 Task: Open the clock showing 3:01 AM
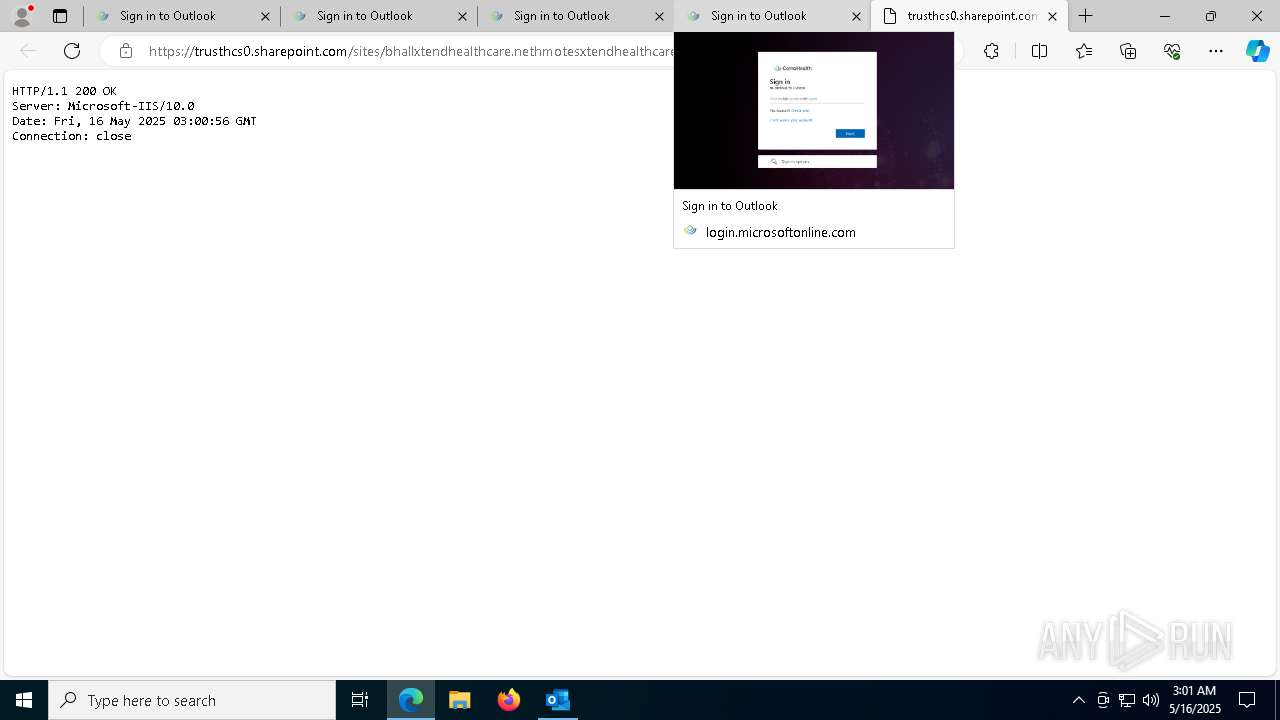[1195, 700]
